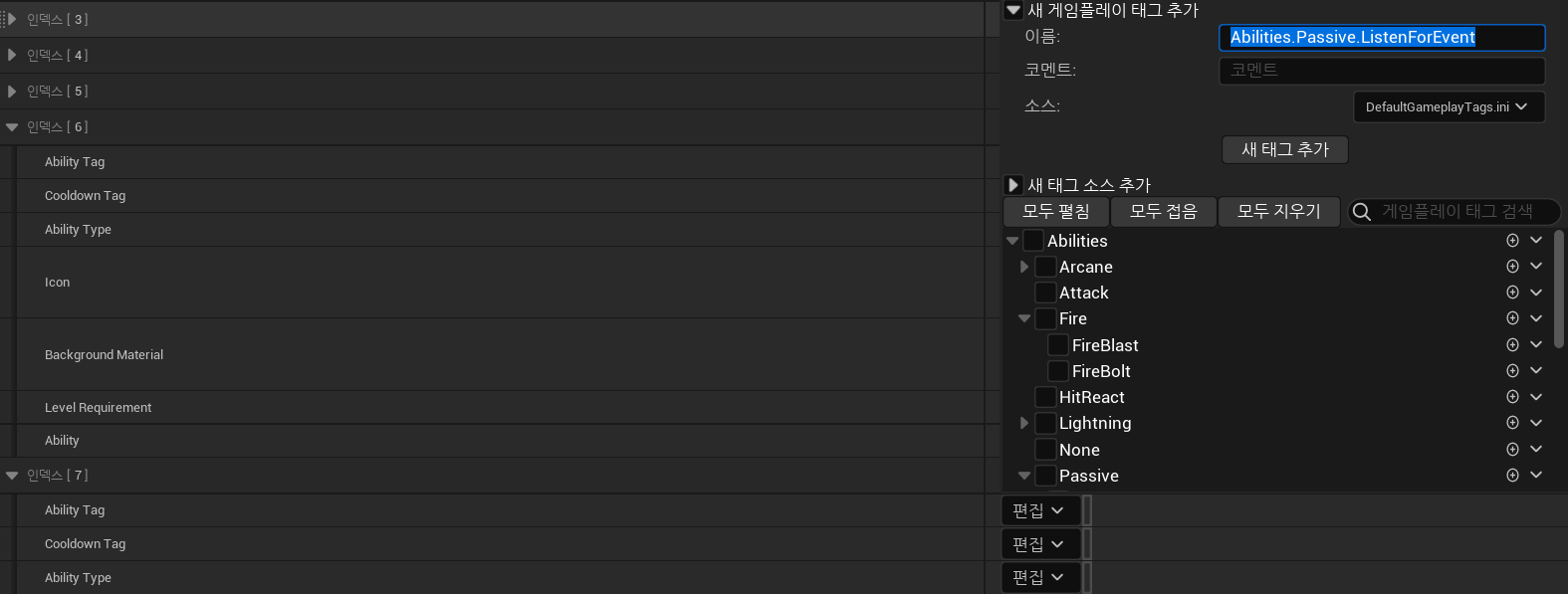Click the 새 태그 추가 button
1568x594 pixels.
1285,149
